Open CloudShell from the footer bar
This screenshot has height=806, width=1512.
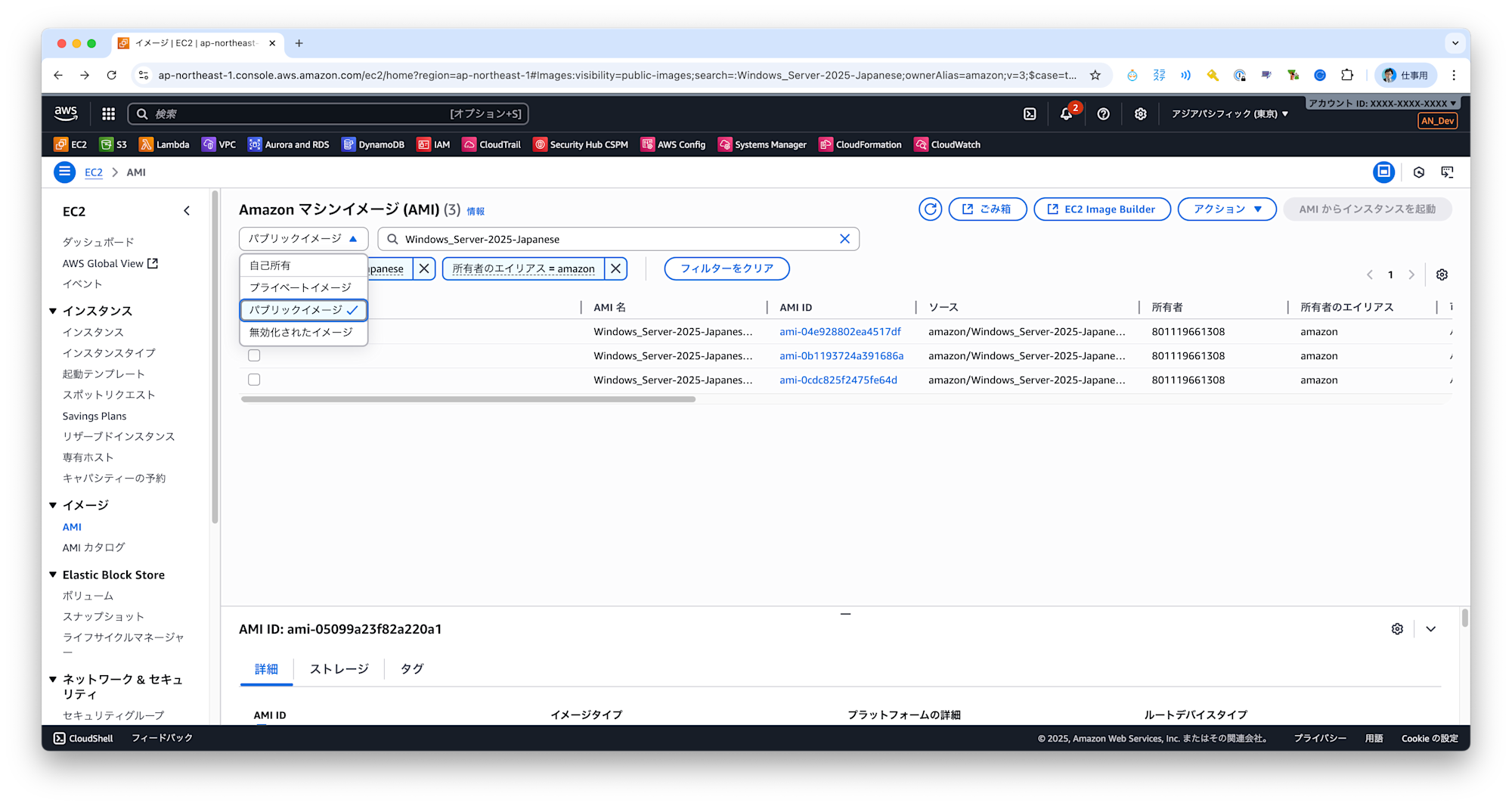pos(83,738)
